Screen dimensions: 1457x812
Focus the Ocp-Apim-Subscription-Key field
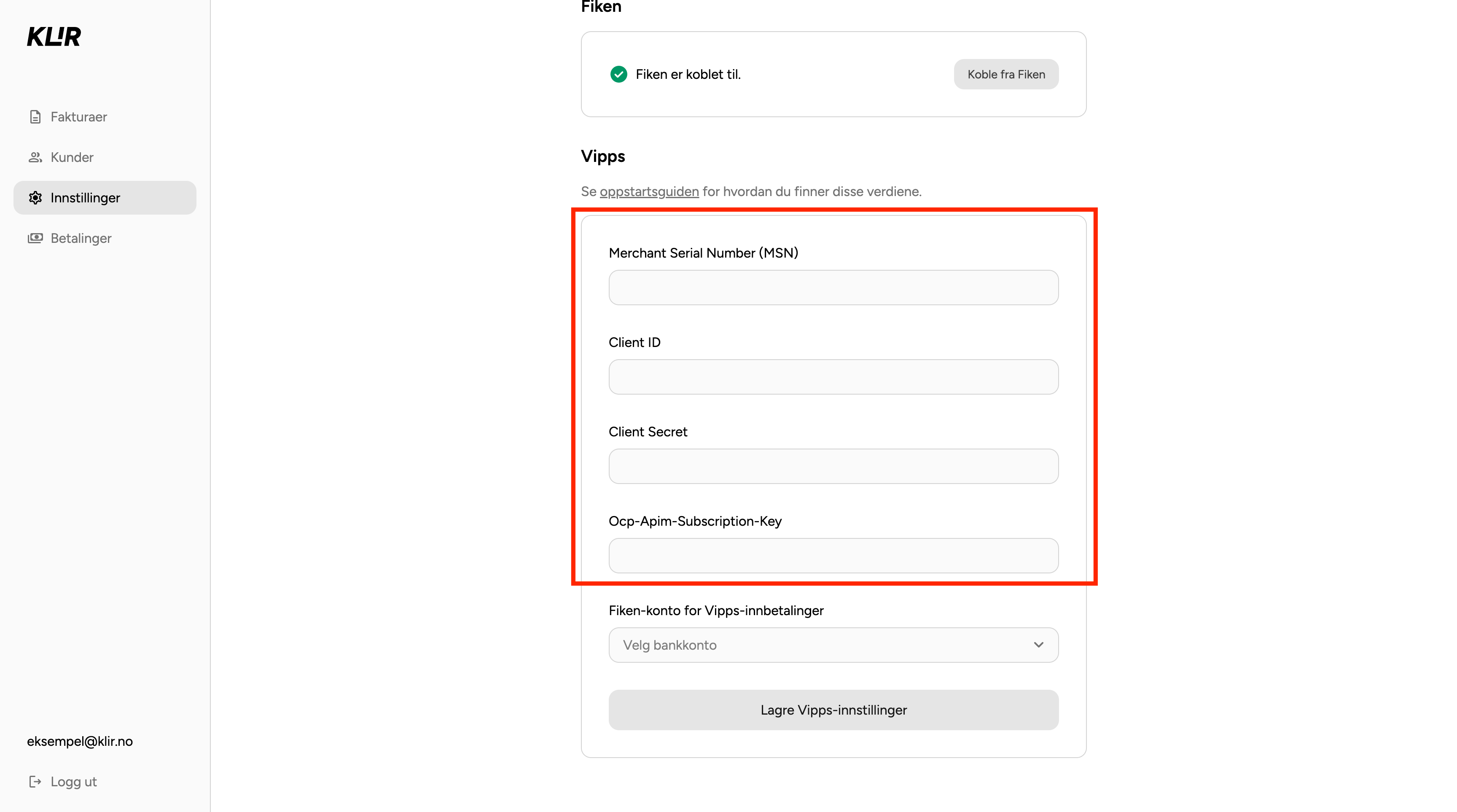pos(834,556)
